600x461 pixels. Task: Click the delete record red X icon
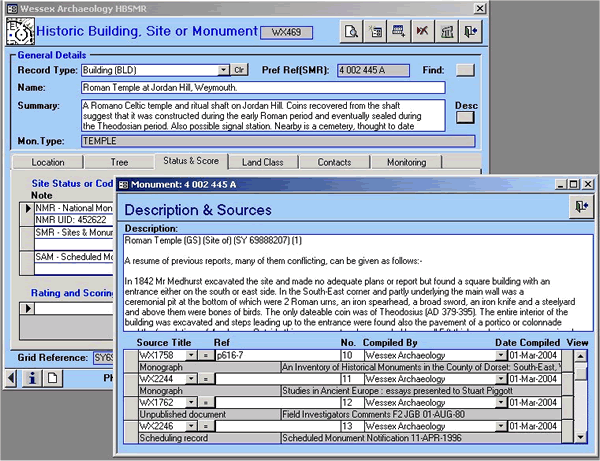pos(424,33)
